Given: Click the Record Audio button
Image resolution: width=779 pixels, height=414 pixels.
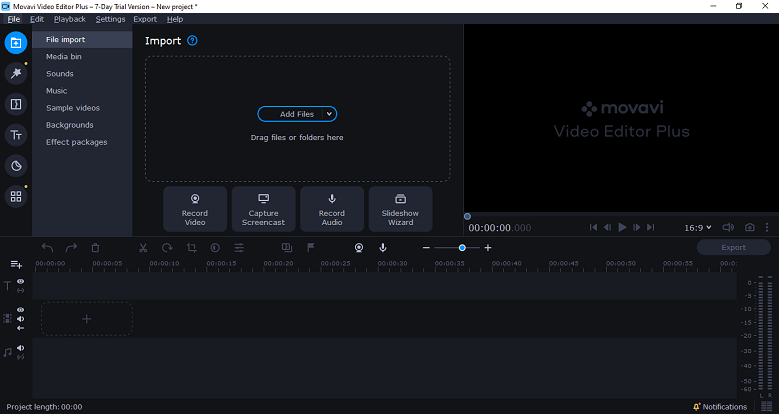Looking at the screenshot, I should click(332, 209).
